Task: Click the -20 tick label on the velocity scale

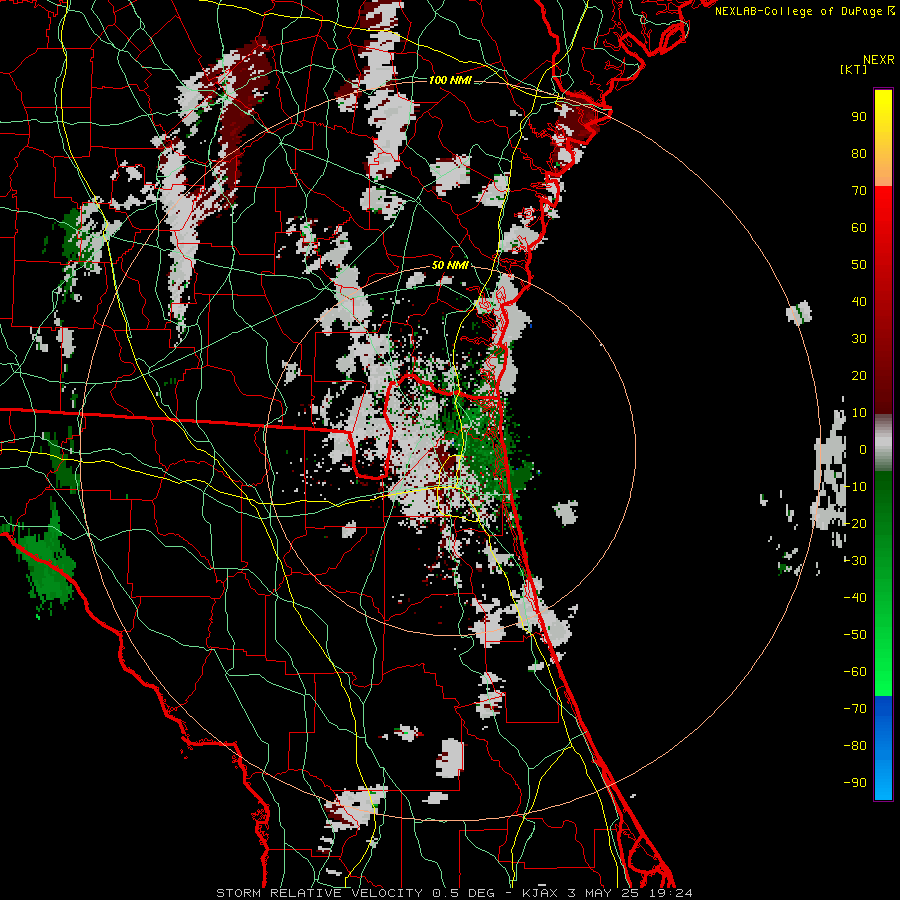Action: [x=855, y=523]
